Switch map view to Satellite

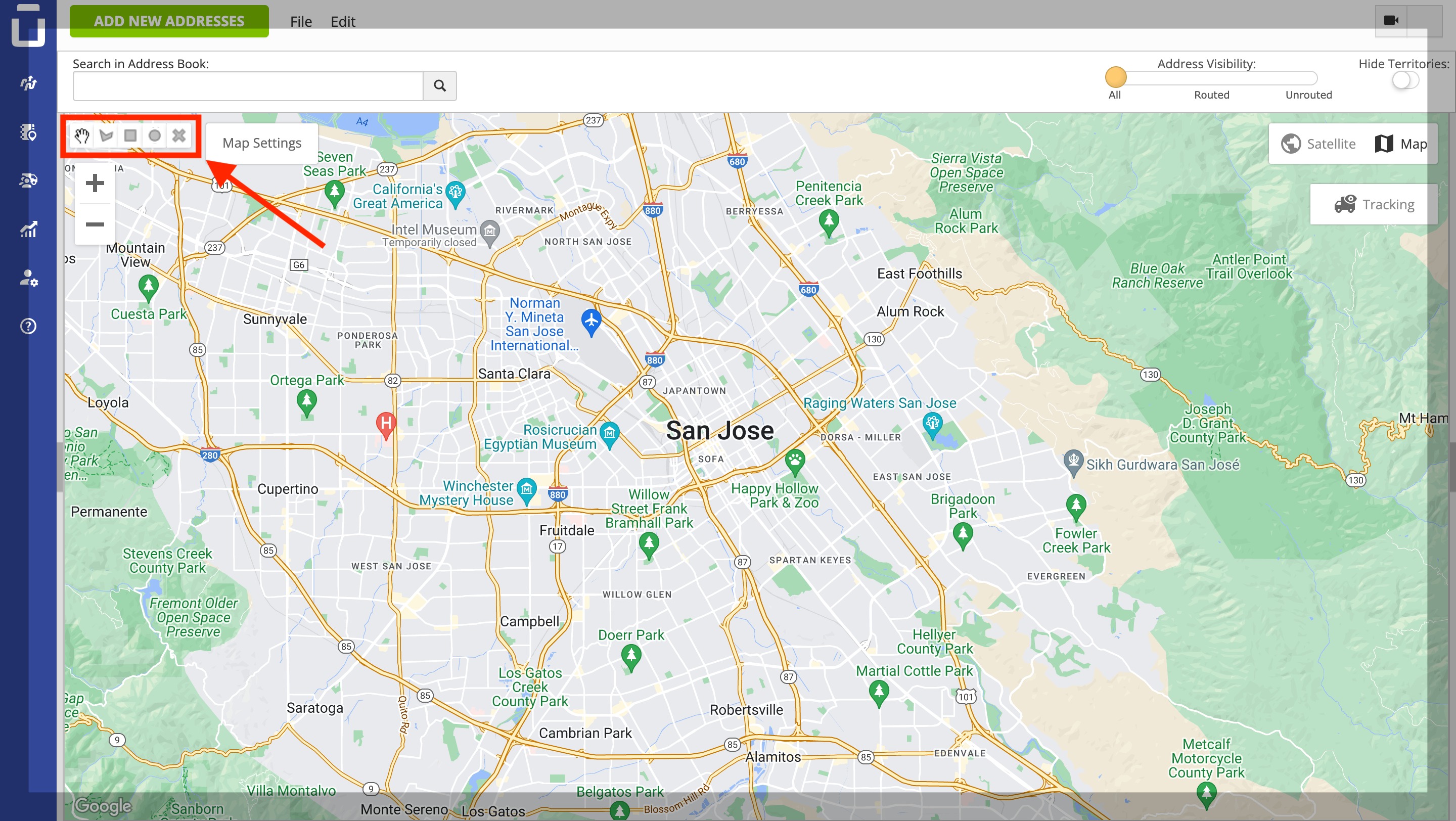click(x=1318, y=144)
